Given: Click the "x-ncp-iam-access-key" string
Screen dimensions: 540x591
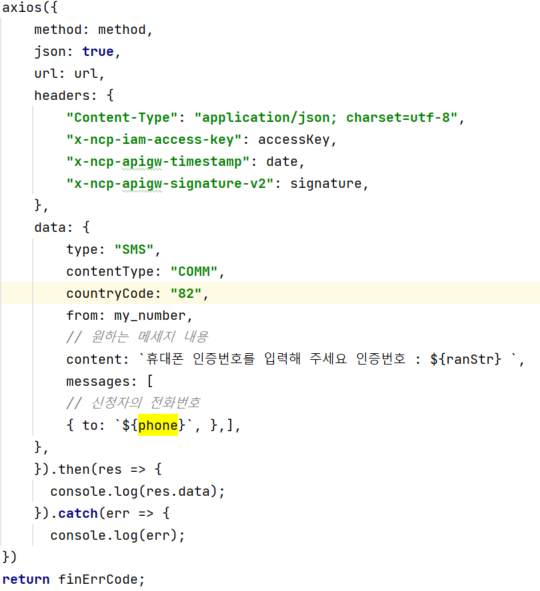Looking at the screenshot, I should (x=154, y=139).
